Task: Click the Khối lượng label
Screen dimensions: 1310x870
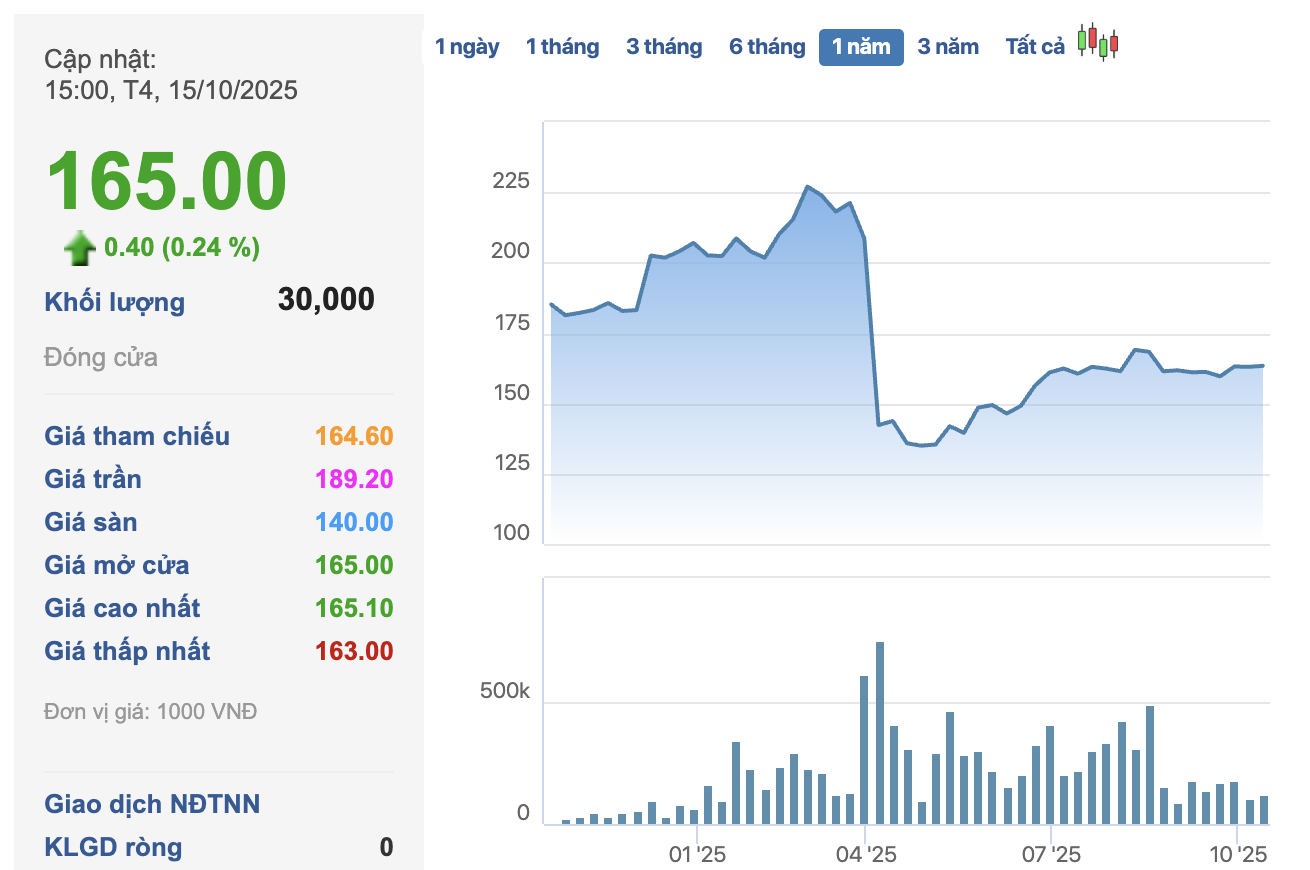Action: click(115, 302)
